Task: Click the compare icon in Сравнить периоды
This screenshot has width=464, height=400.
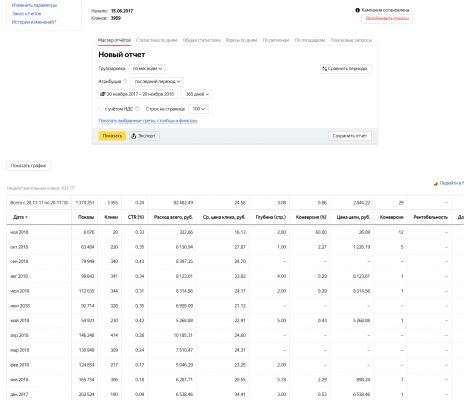Action: click(x=324, y=69)
